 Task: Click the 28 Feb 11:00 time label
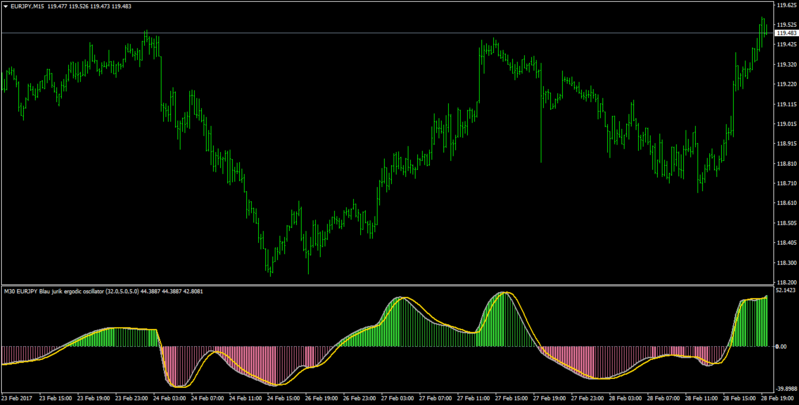click(x=703, y=398)
